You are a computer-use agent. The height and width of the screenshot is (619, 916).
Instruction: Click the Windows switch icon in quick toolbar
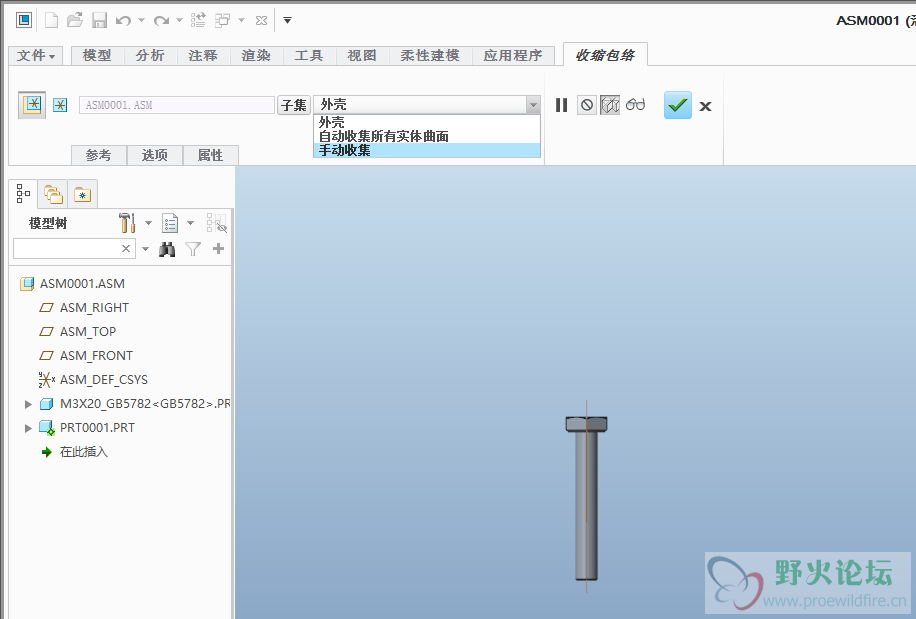pyautogui.click(x=223, y=20)
